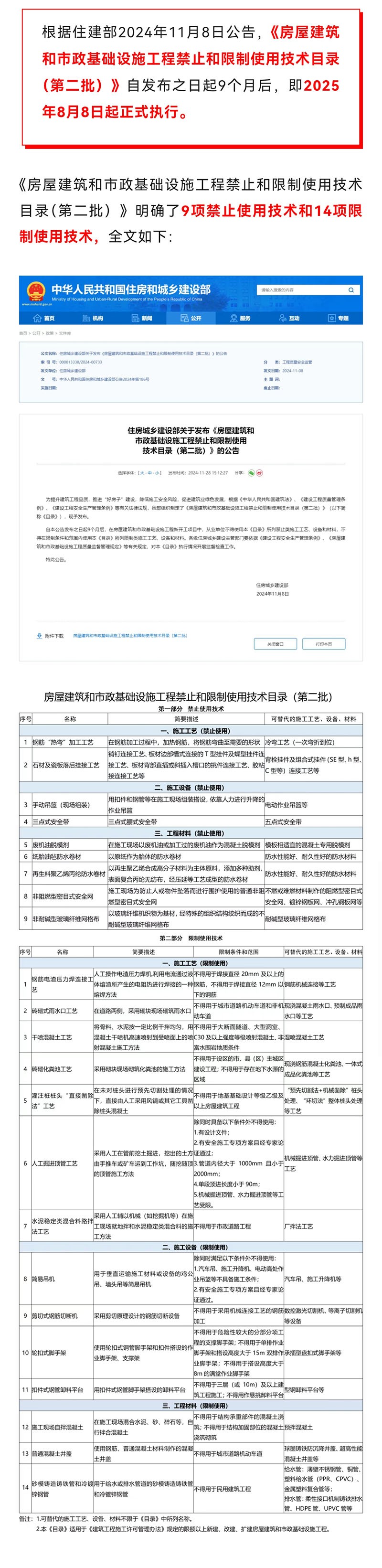The height and width of the screenshot is (1568, 382).
Task: Click the 文件库 breadcrumb link
Action: click(x=65, y=333)
